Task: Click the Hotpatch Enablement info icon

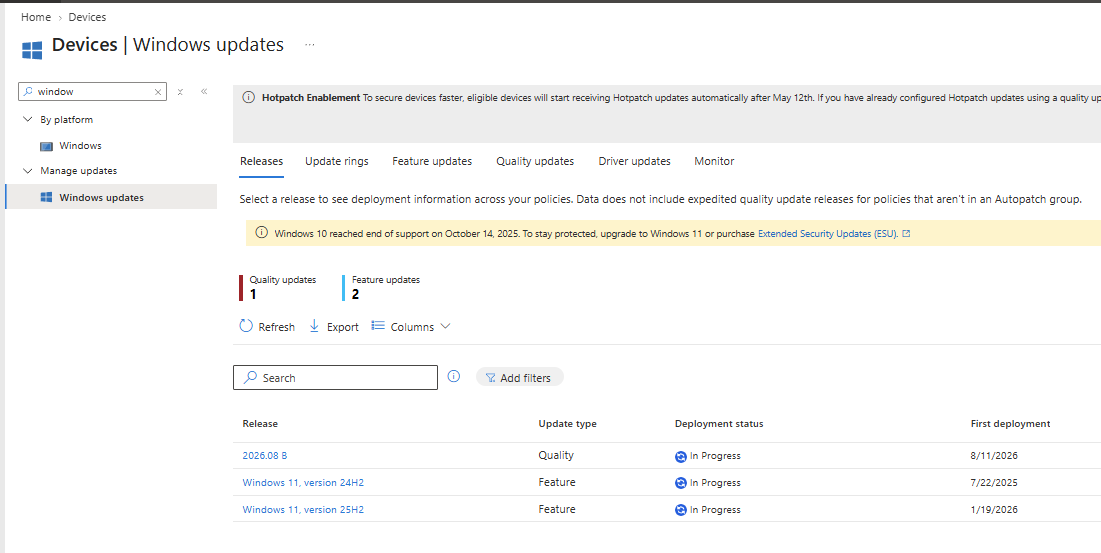Action: 249,98
